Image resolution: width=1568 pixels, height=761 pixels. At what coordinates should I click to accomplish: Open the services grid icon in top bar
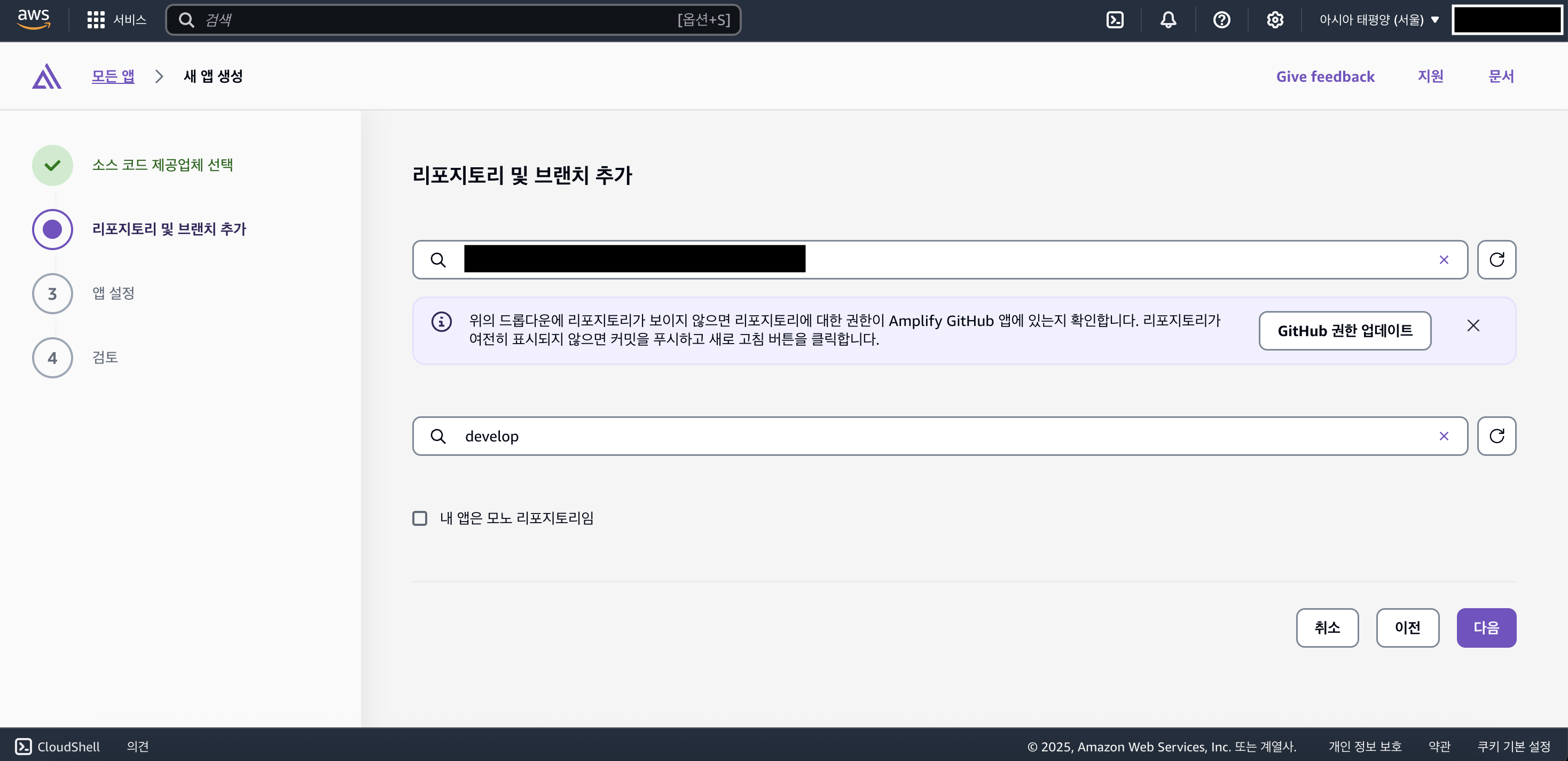(96, 19)
